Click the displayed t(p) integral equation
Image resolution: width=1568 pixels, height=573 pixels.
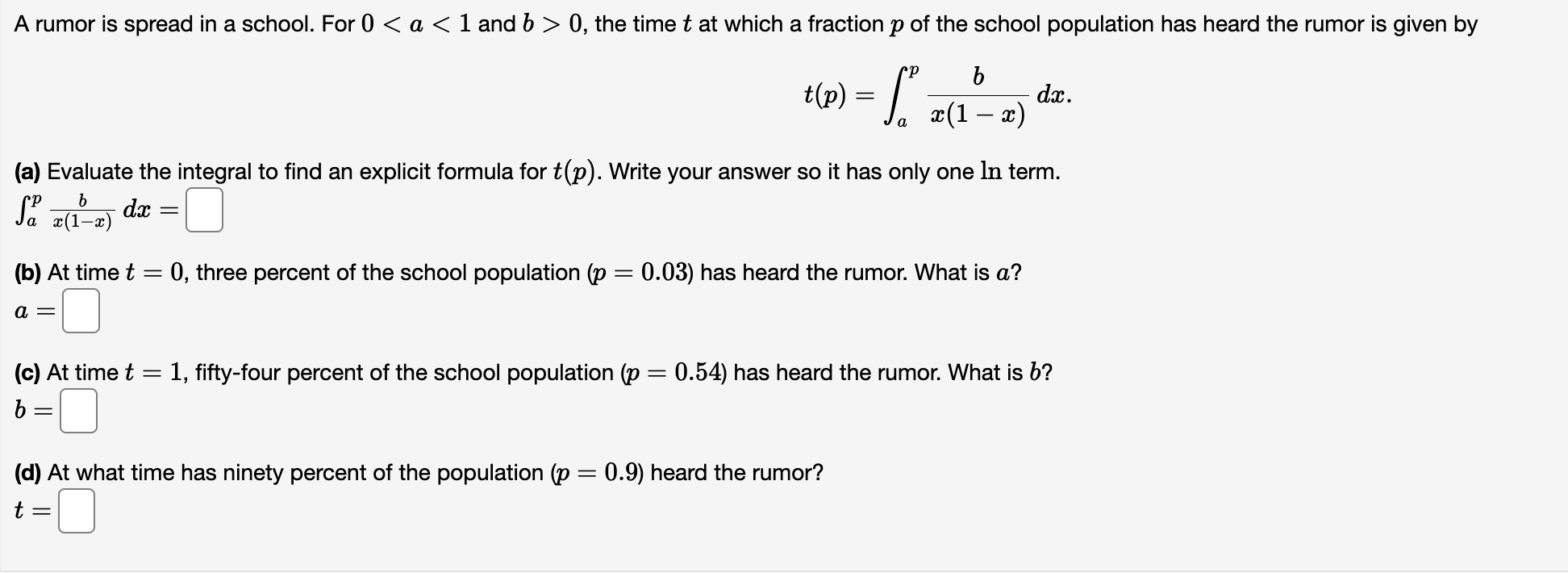[936, 97]
